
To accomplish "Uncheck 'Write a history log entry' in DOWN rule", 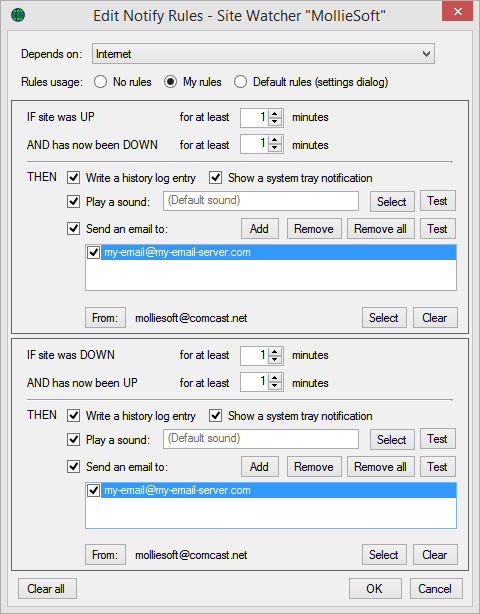I will (74, 178).
